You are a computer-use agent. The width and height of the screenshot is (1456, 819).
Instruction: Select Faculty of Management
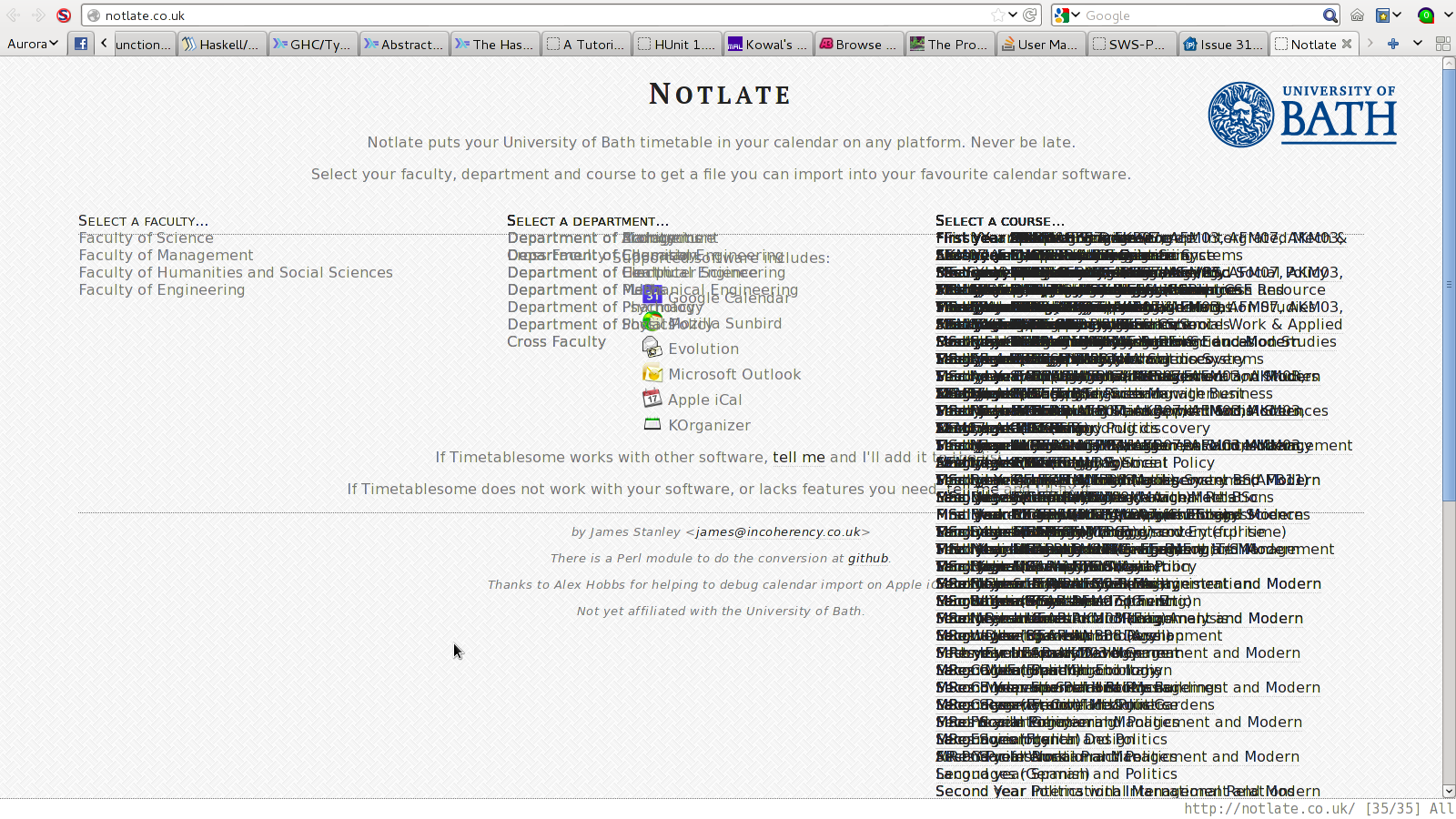pyautogui.click(x=166, y=255)
